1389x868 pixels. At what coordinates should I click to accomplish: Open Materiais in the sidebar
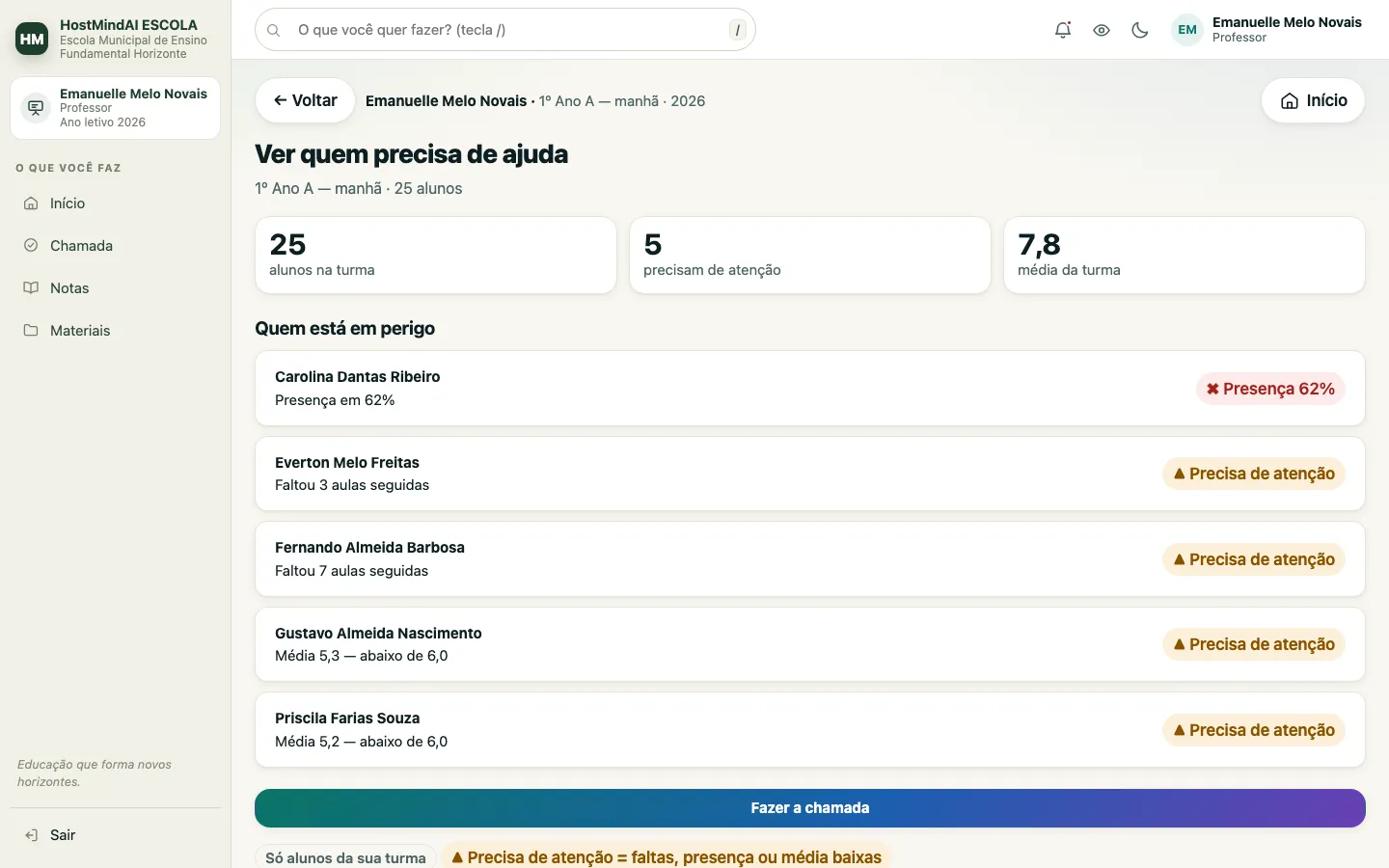(x=116, y=331)
